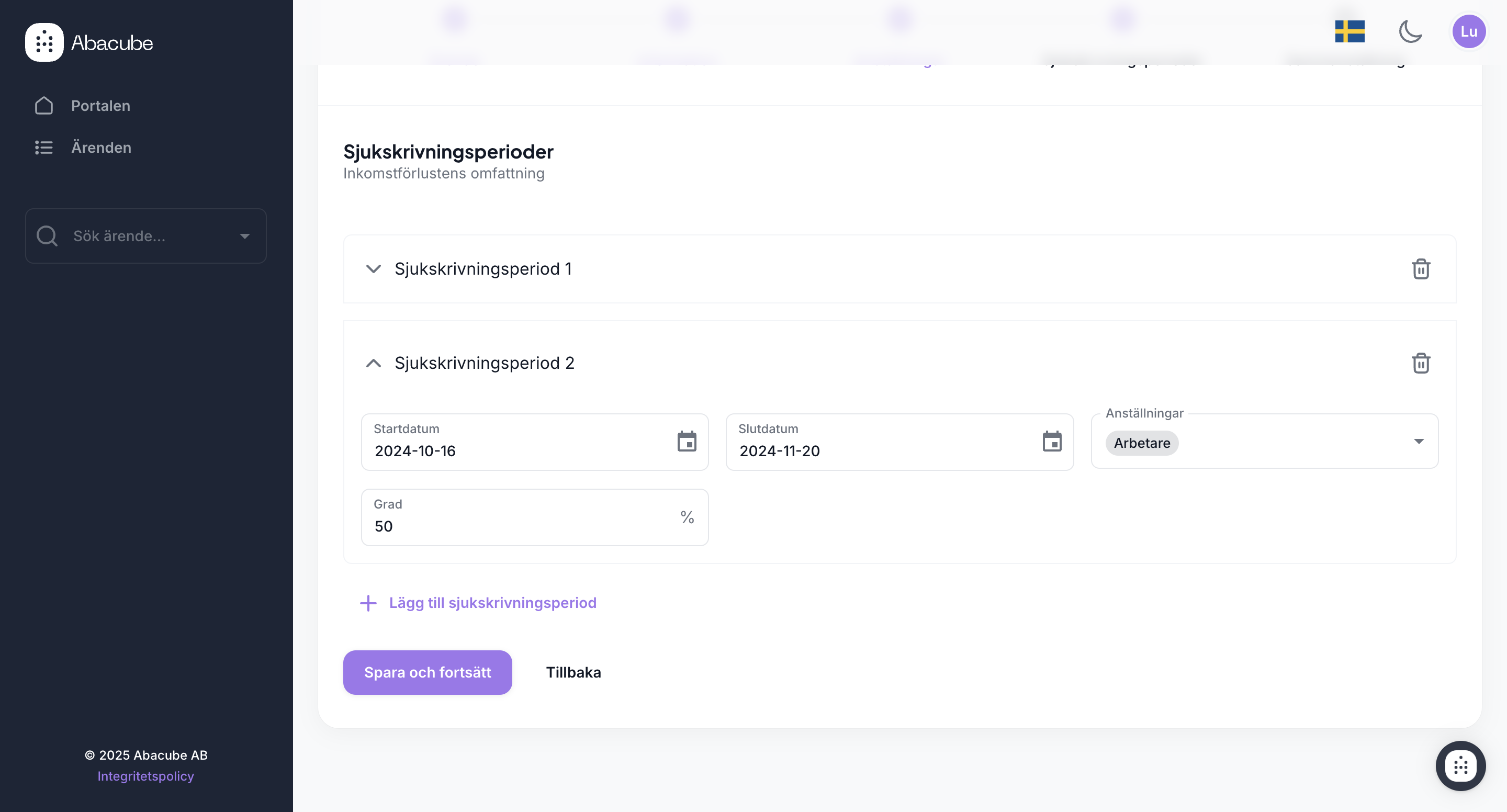Image resolution: width=1507 pixels, height=812 pixels.
Task: Click the Abacube logo icon
Action: tap(44, 42)
